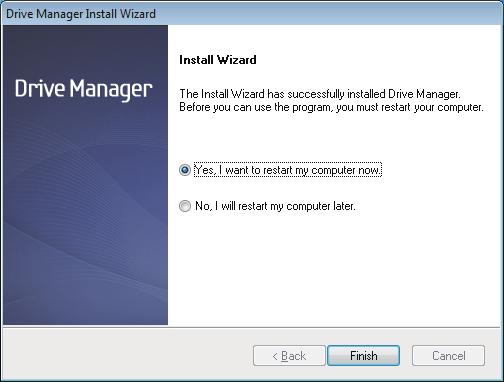
Task: Click the 'Yes, I want to restart my computer now' label
Action: pos(288,170)
